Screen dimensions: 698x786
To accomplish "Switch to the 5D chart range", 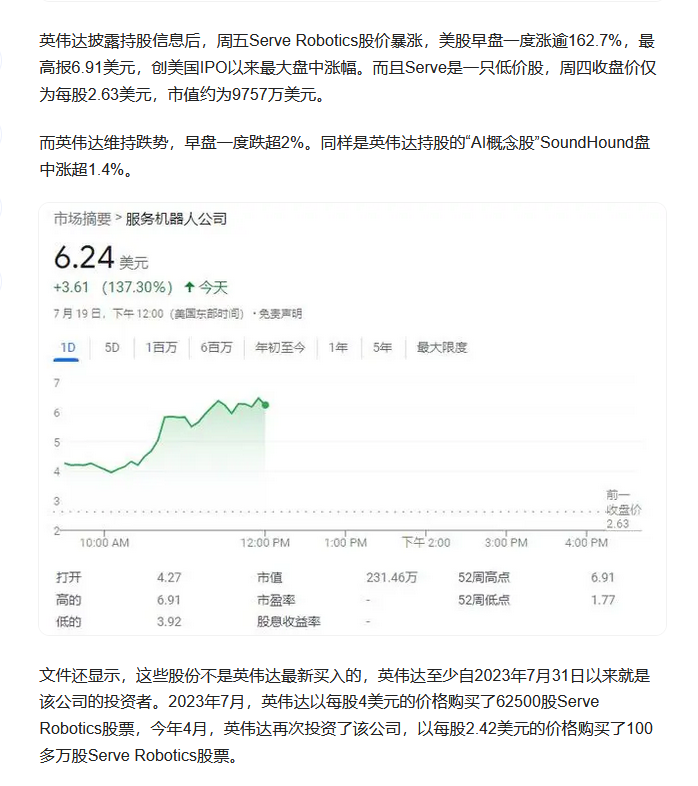I will click(112, 347).
